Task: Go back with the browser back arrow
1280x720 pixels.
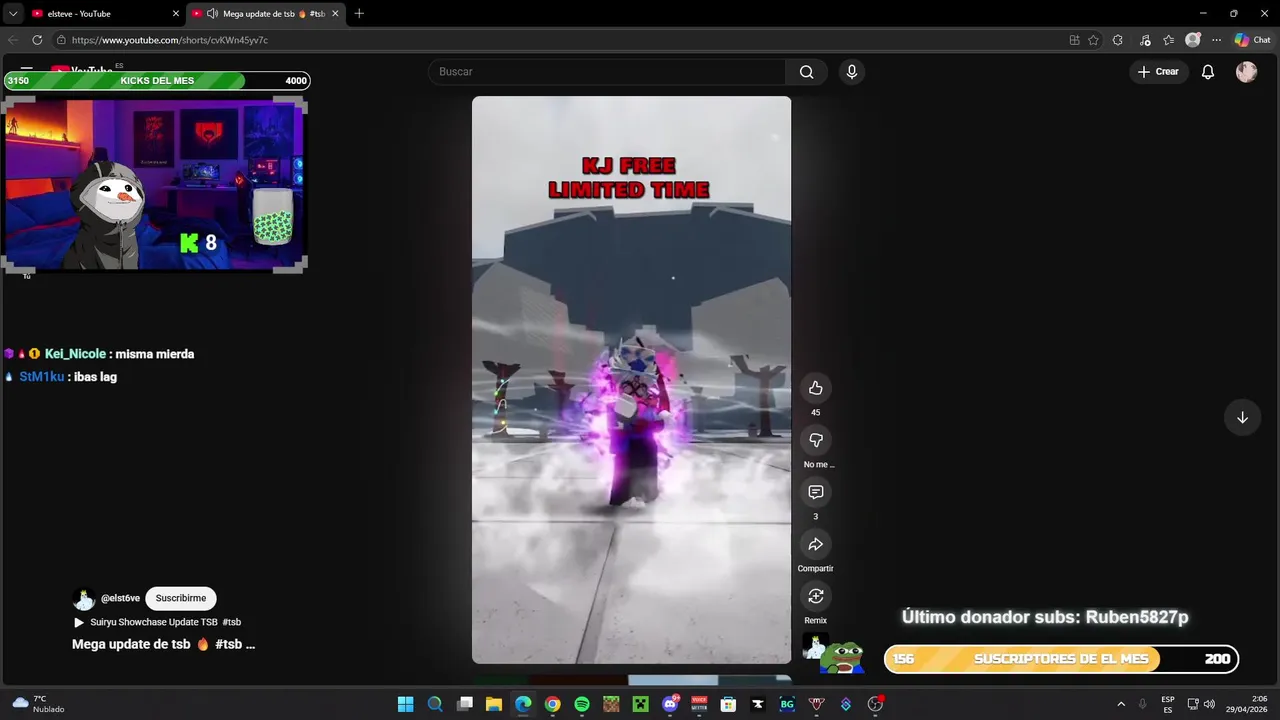Action: click(x=13, y=40)
